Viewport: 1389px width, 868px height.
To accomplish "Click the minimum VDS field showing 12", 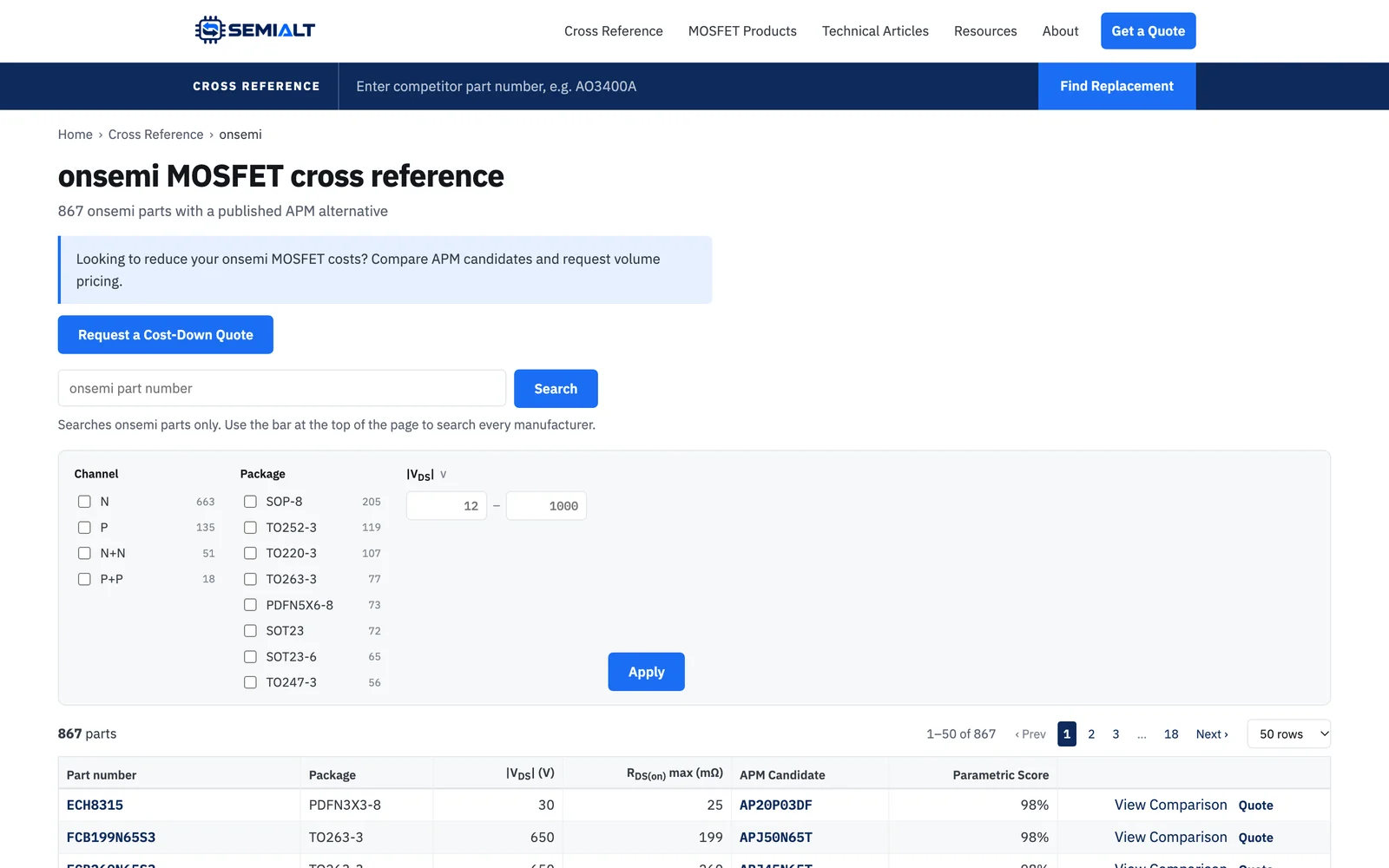I will pos(446,506).
